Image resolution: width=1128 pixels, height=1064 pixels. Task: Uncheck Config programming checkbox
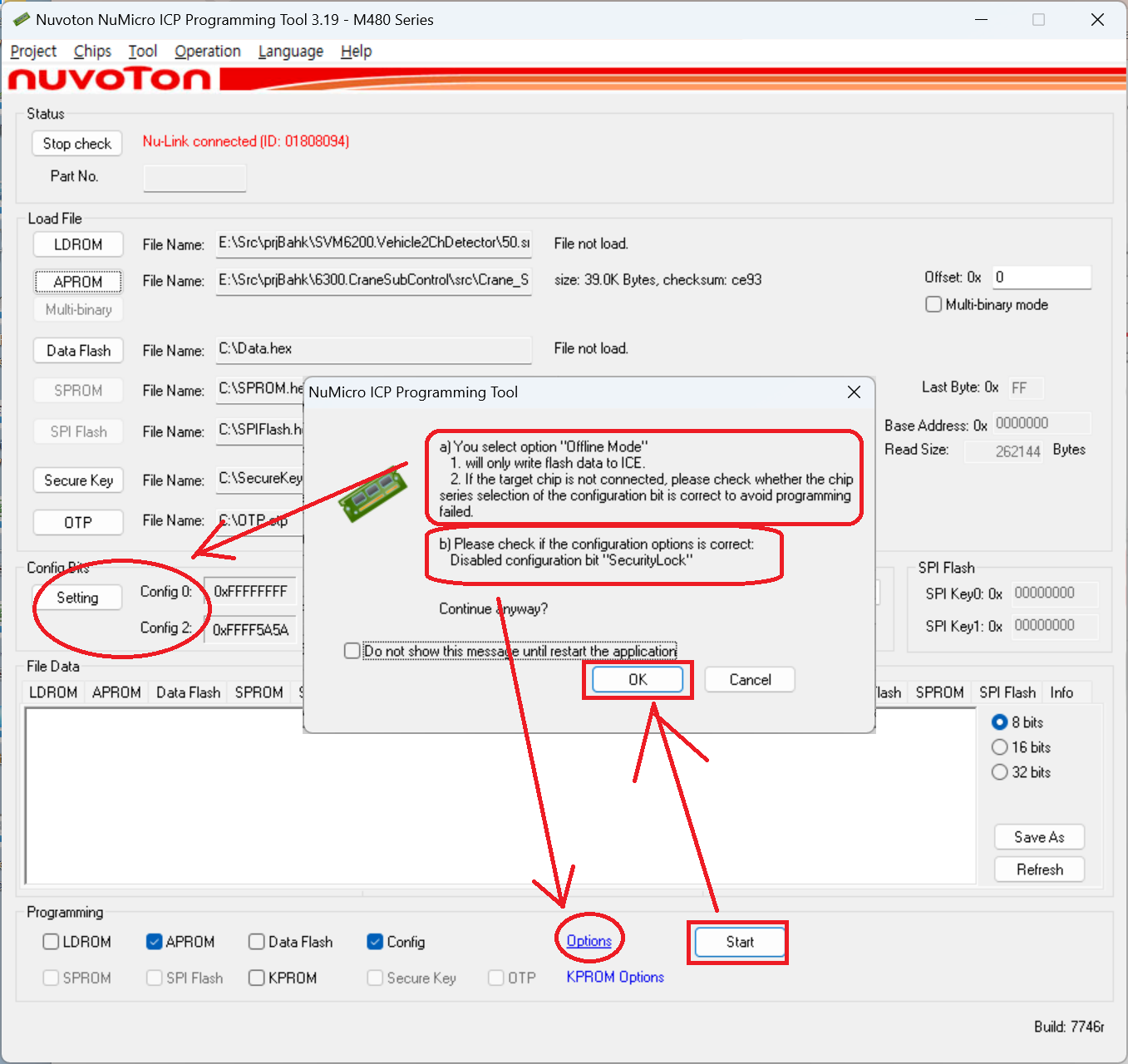(375, 942)
